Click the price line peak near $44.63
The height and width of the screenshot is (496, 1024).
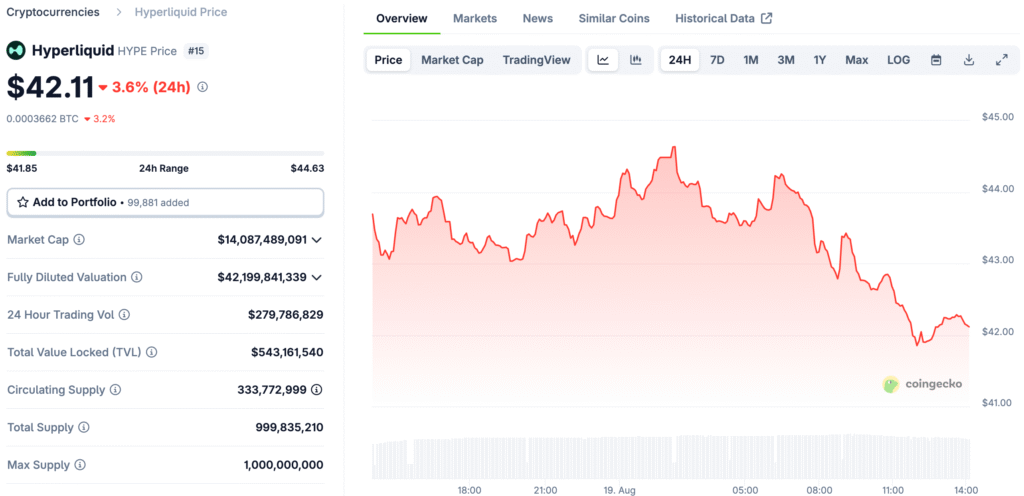(674, 147)
